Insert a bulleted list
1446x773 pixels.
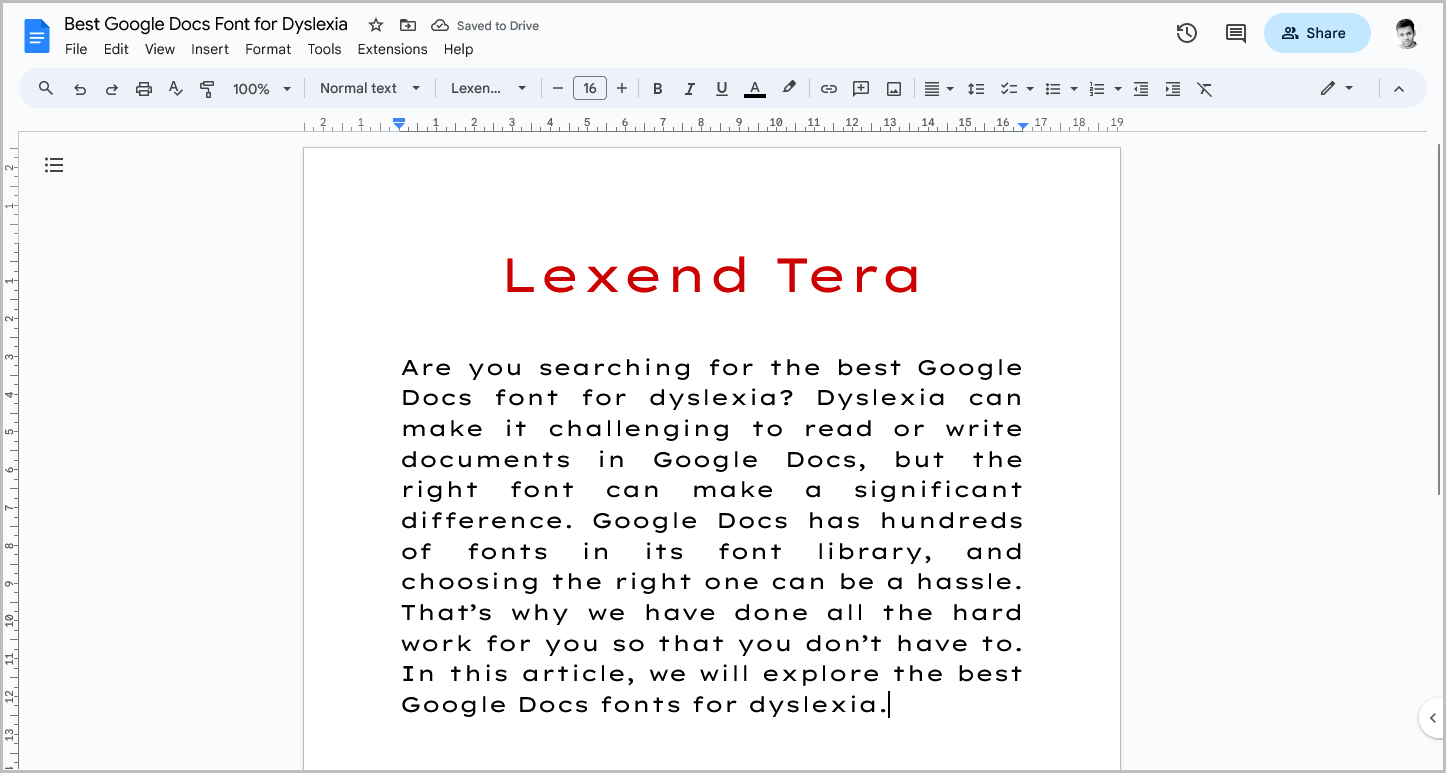[1053, 89]
